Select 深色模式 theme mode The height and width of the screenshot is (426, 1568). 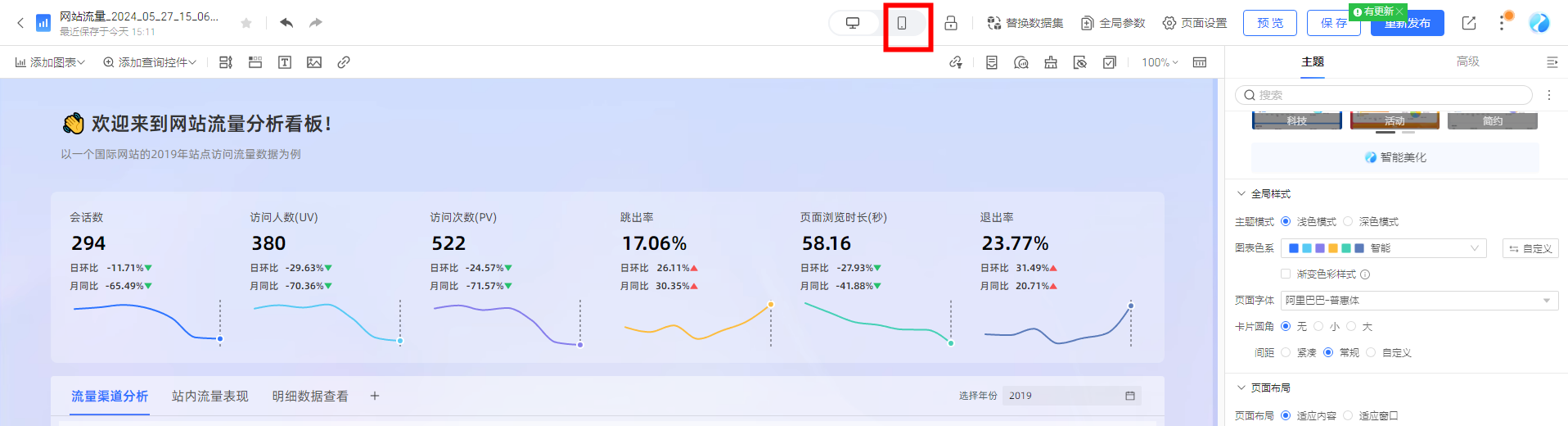[1348, 221]
